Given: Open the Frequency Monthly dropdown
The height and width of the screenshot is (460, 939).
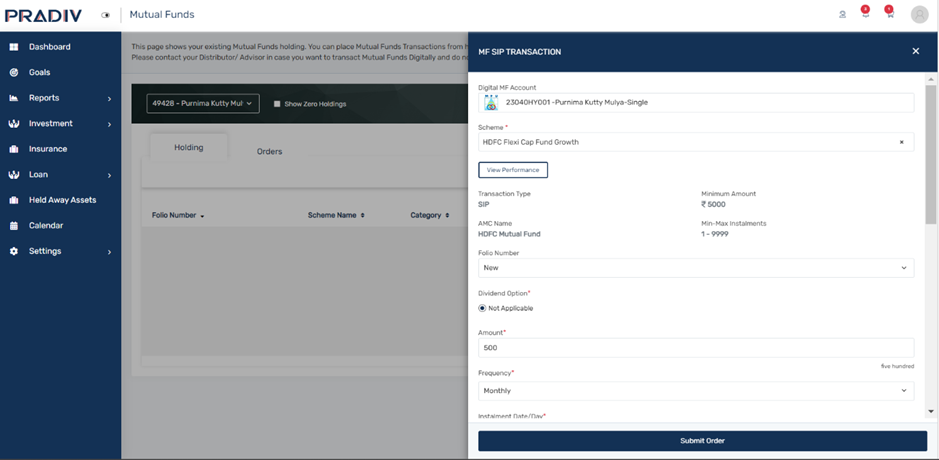Looking at the screenshot, I should tap(696, 391).
